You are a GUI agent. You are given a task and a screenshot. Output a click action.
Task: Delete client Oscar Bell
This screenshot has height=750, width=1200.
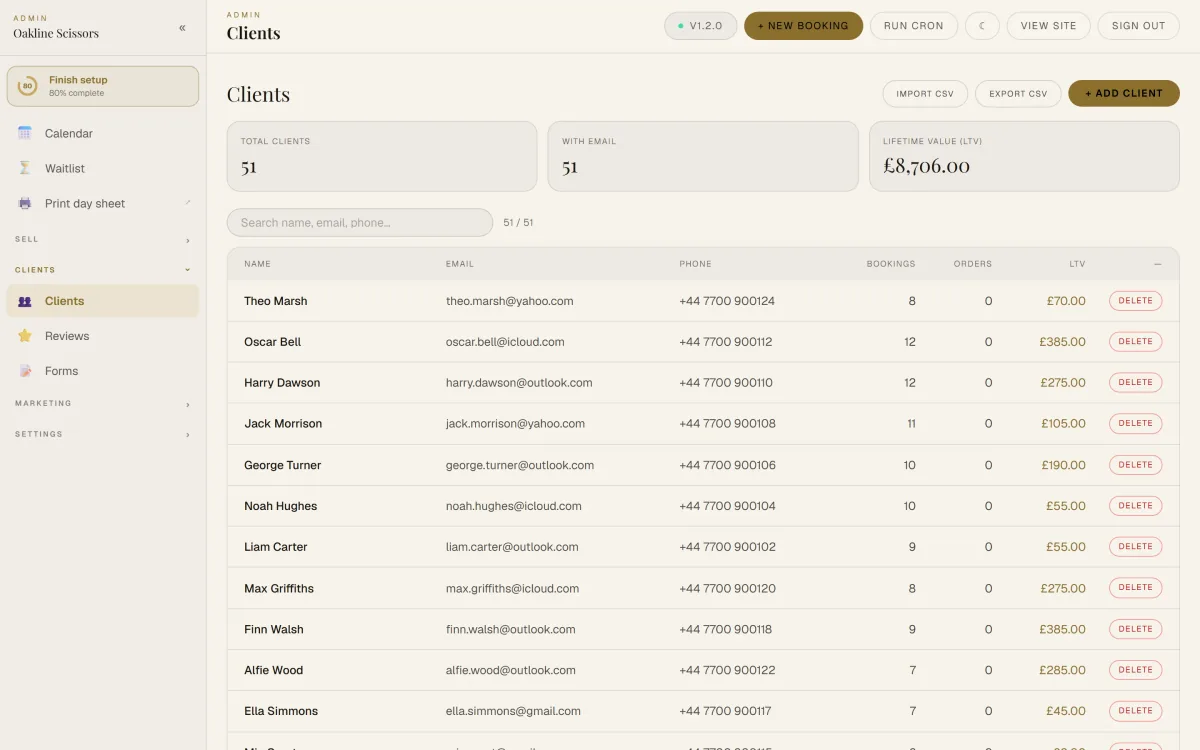(x=1136, y=342)
